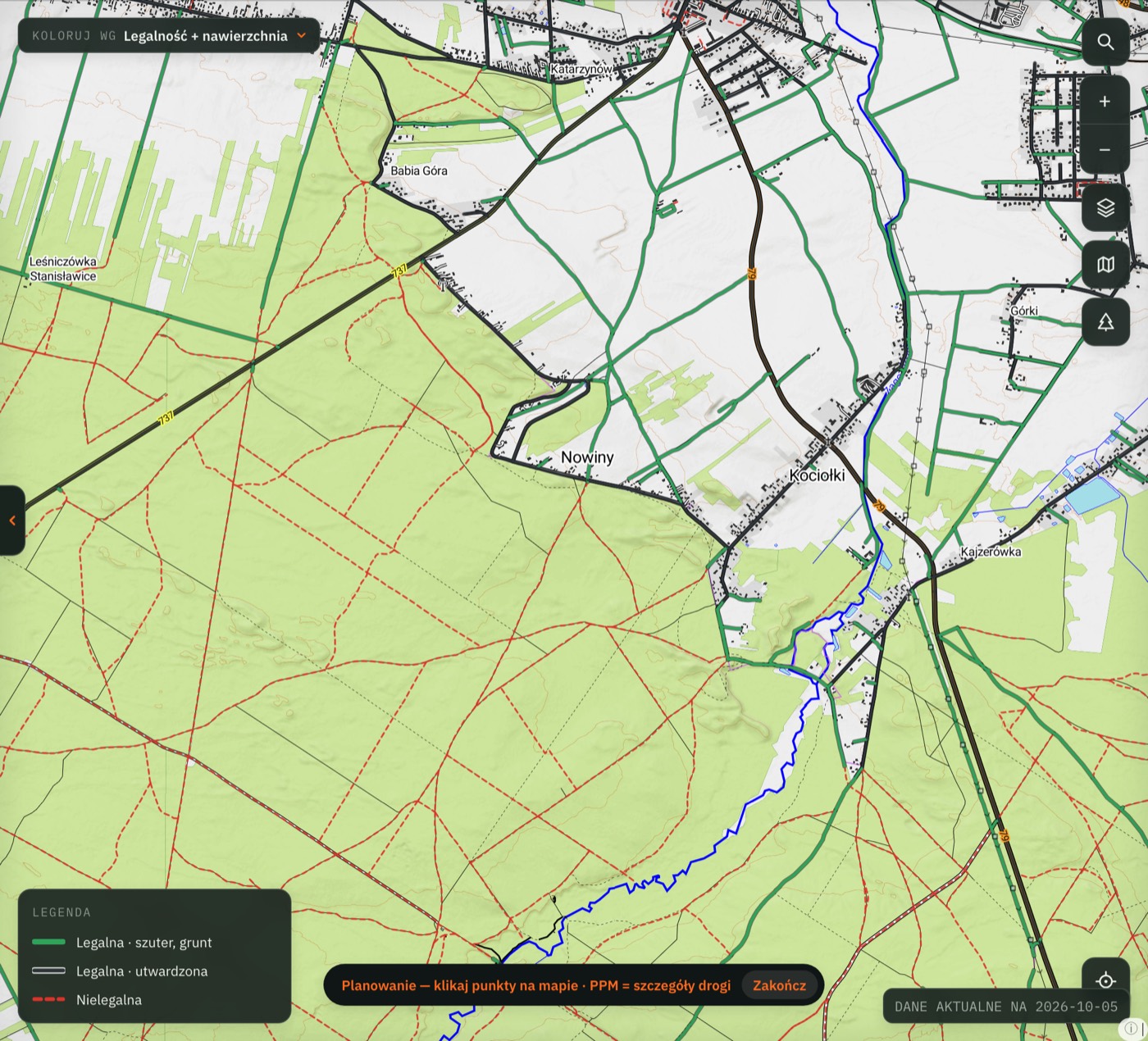Viewport: 1148px width, 1041px height.
Task: Click legend entry Legalna · utwardzona
Action: (x=142, y=971)
